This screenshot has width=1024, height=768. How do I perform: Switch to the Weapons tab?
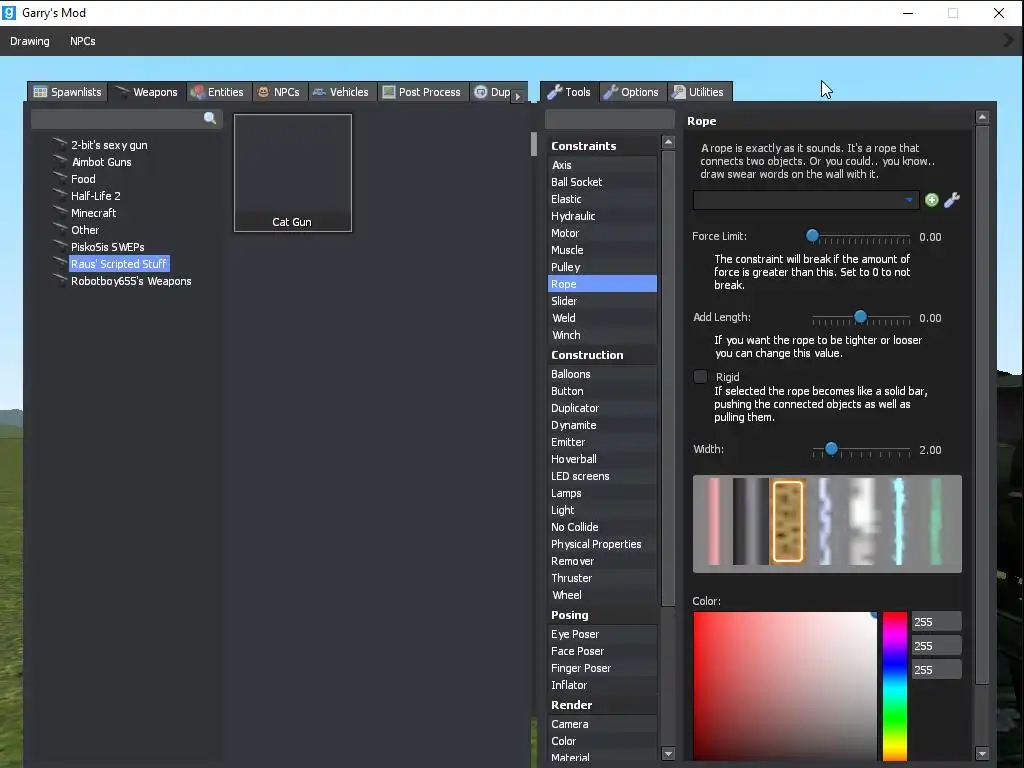tap(146, 92)
